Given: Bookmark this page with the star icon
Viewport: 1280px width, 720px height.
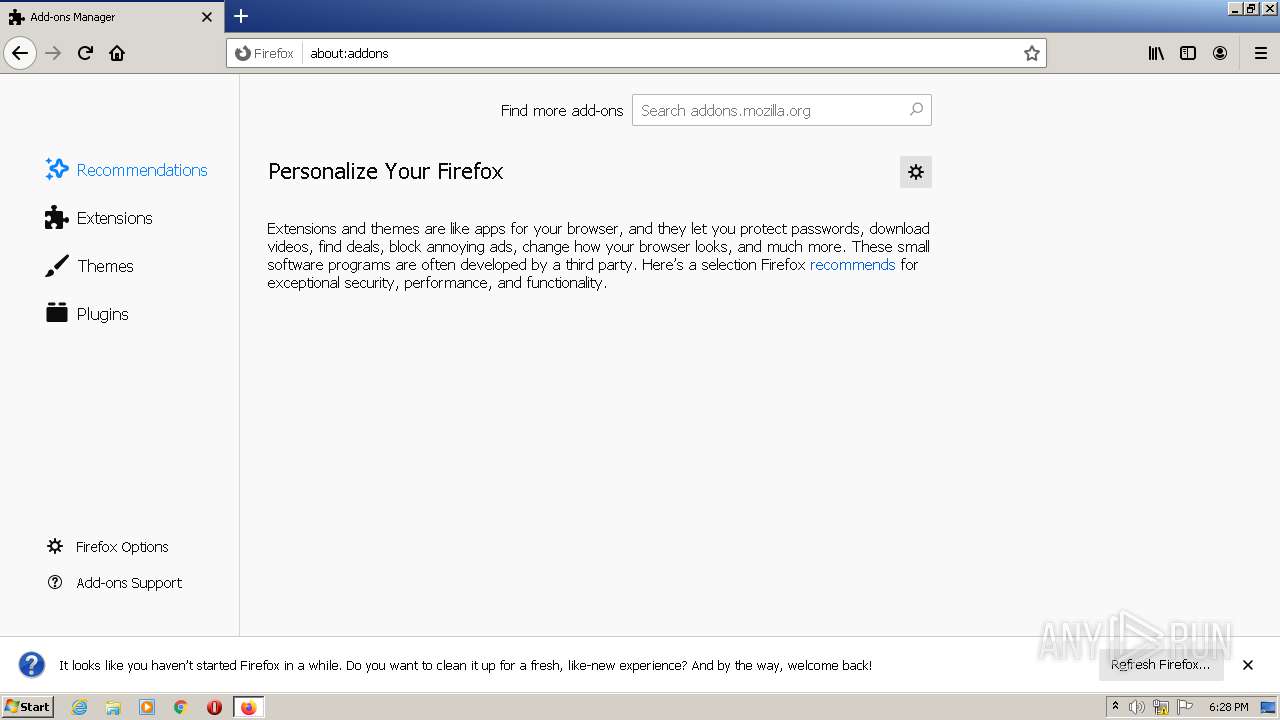Looking at the screenshot, I should 1032,53.
